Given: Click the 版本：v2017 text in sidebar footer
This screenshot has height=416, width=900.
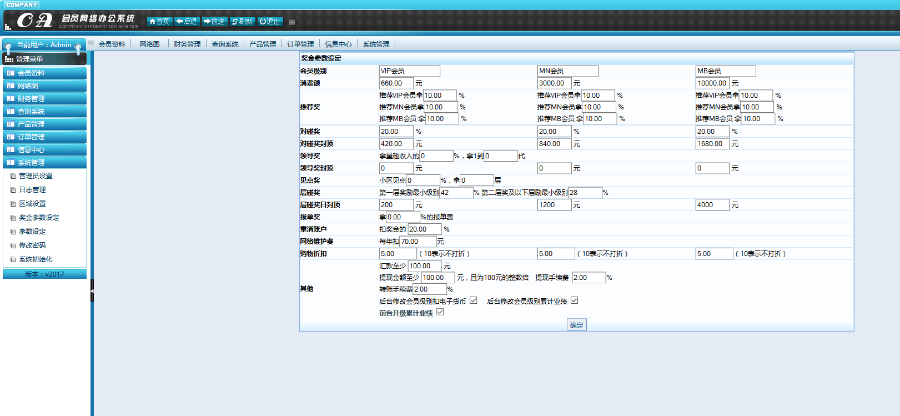Looking at the screenshot, I should (45, 274).
